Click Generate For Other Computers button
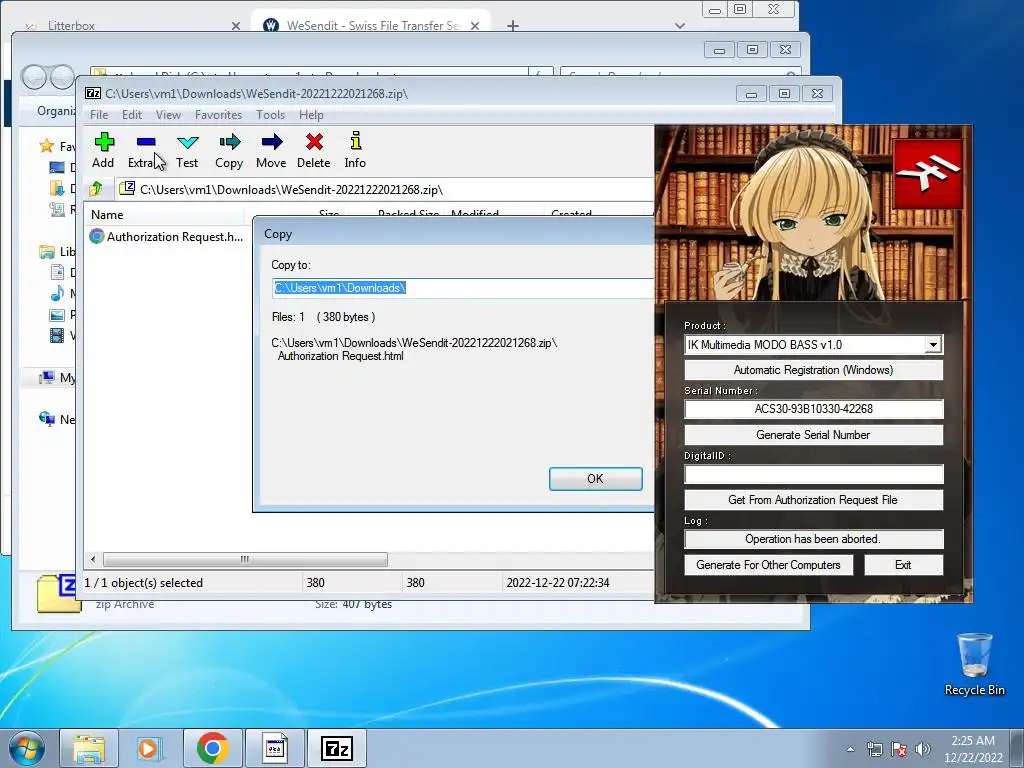The image size is (1024, 768). coord(769,565)
